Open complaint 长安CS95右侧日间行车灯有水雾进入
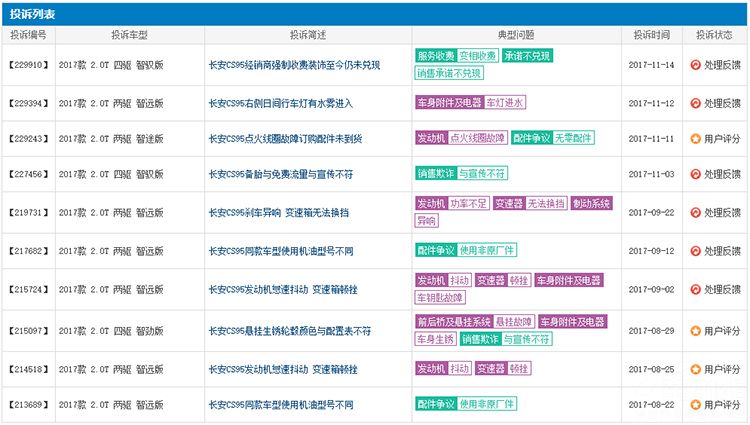This screenshot has height=425, width=750. click(280, 103)
